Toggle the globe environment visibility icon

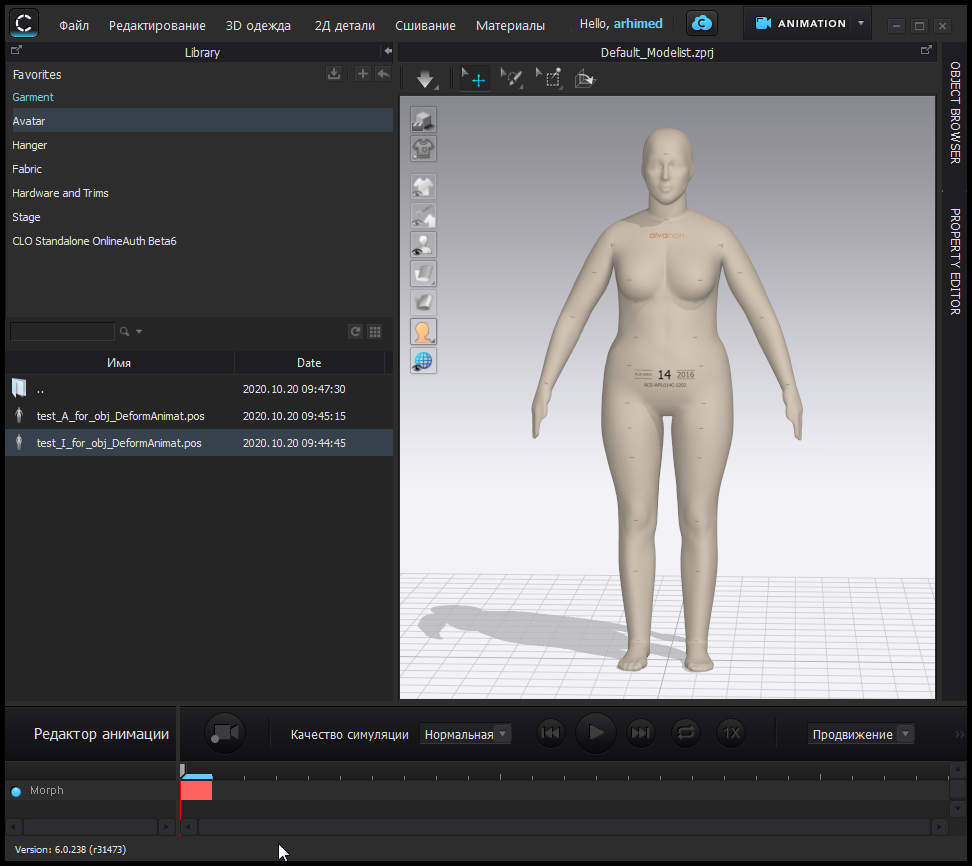pos(424,361)
